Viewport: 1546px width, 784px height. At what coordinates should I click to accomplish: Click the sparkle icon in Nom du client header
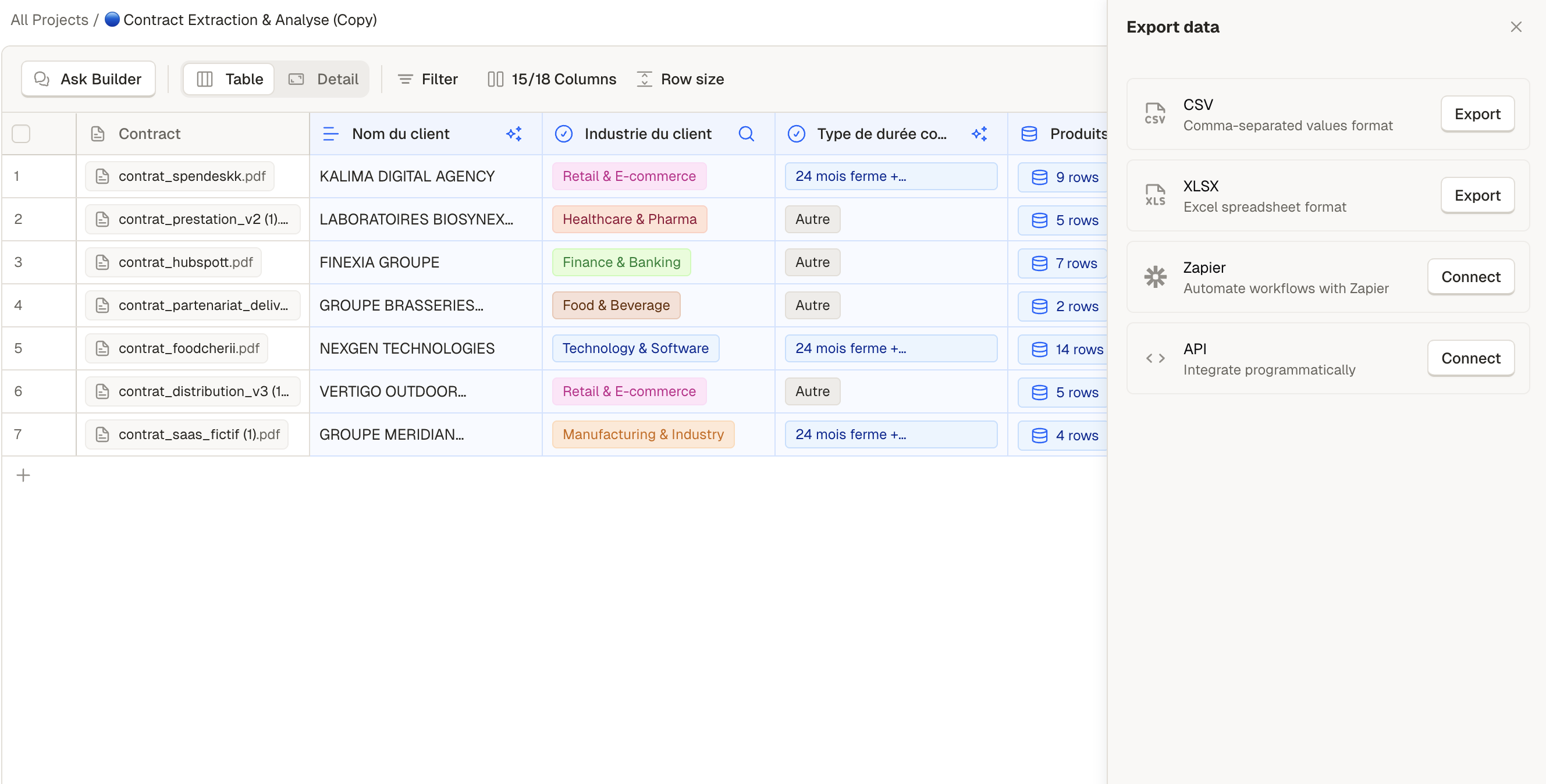click(x=514, y=134)
